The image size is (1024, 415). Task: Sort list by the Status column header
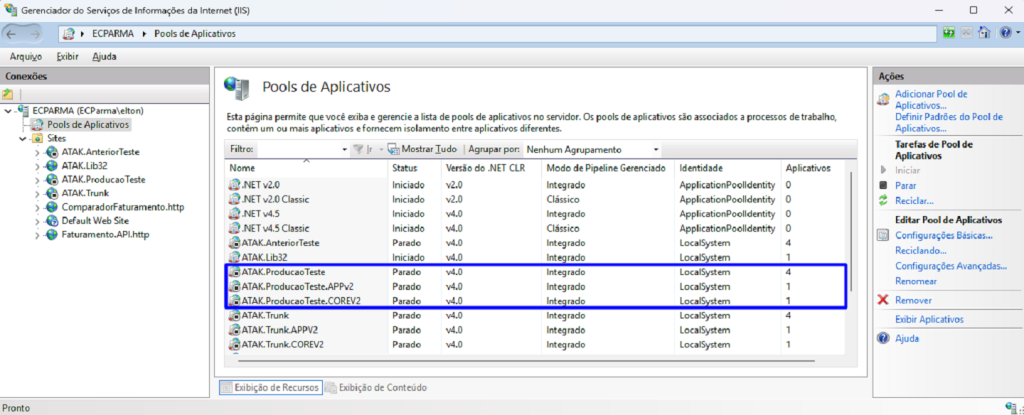[405, 168]
